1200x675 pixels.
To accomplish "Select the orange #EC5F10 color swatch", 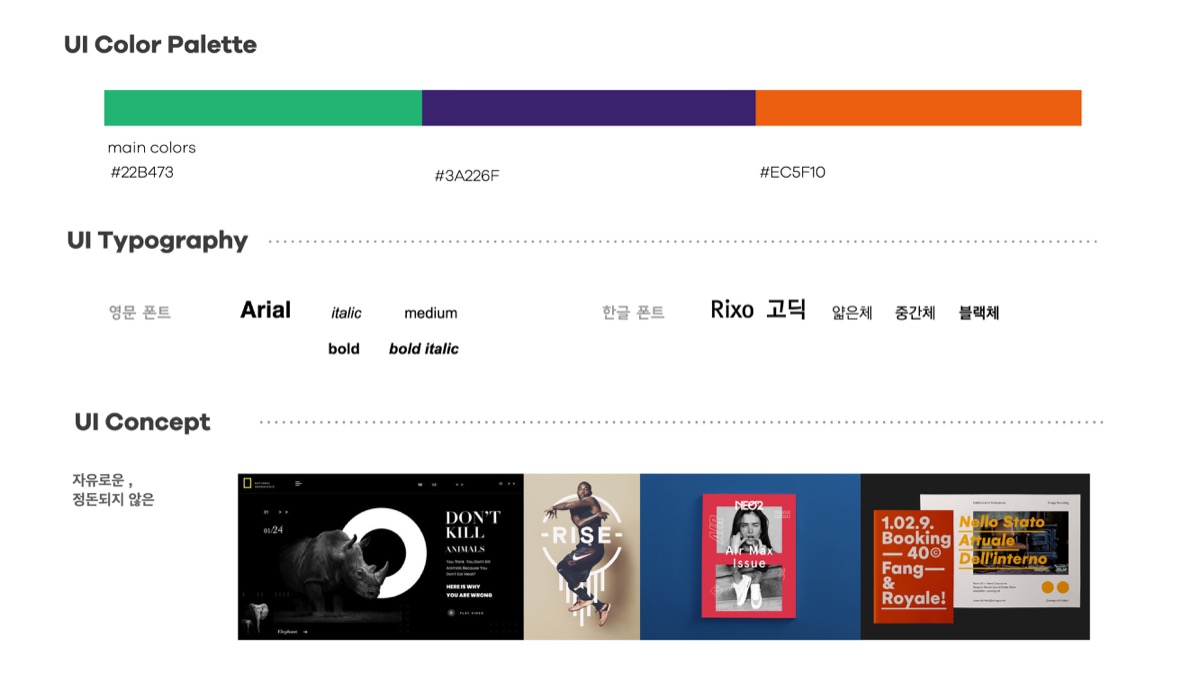I will pos(917,107).
